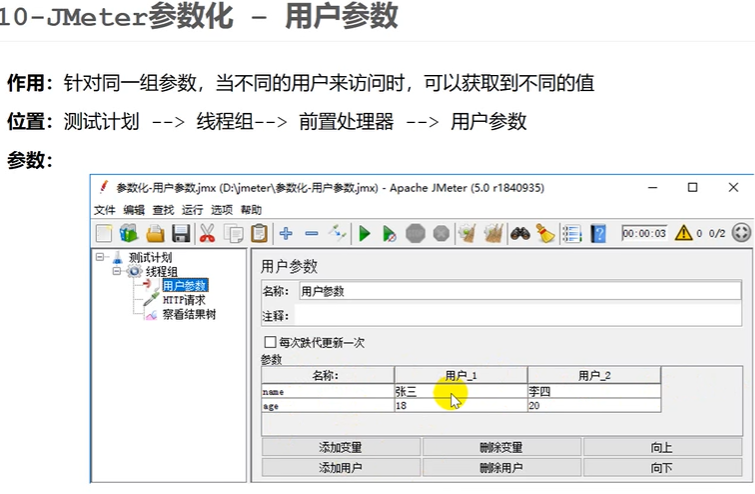Click the 00:00:03 elapsed time field
The image size is (755, 494).
(644, 234)
